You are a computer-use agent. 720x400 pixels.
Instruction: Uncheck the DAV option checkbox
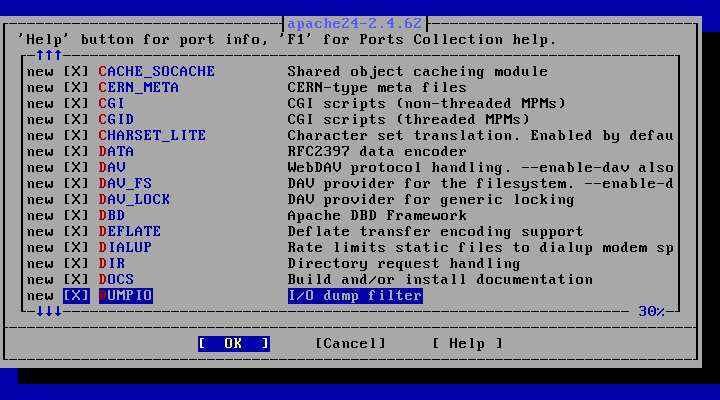click(x=76, y=168)
